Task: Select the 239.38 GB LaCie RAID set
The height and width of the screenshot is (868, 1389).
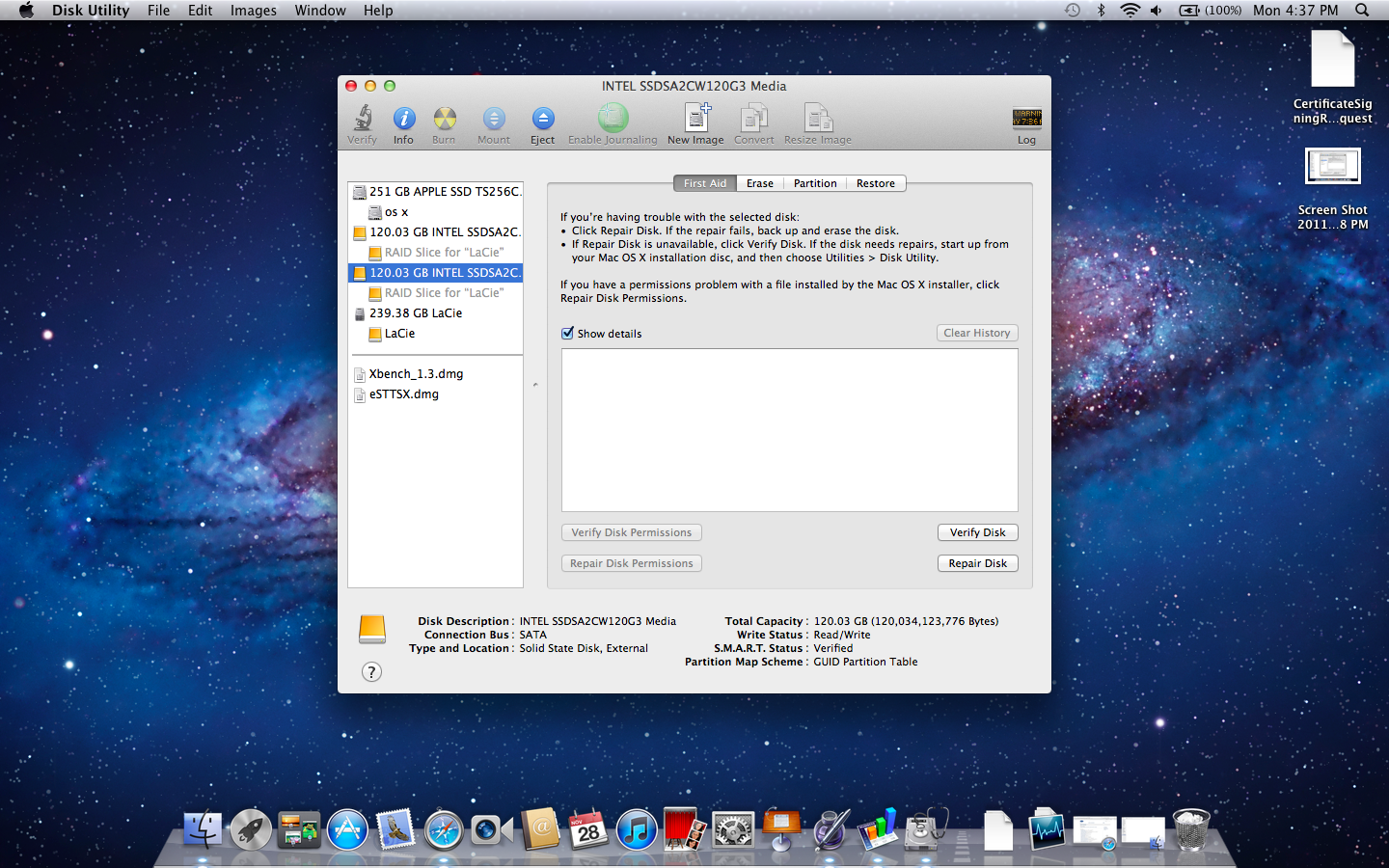Action: [436, 313]
